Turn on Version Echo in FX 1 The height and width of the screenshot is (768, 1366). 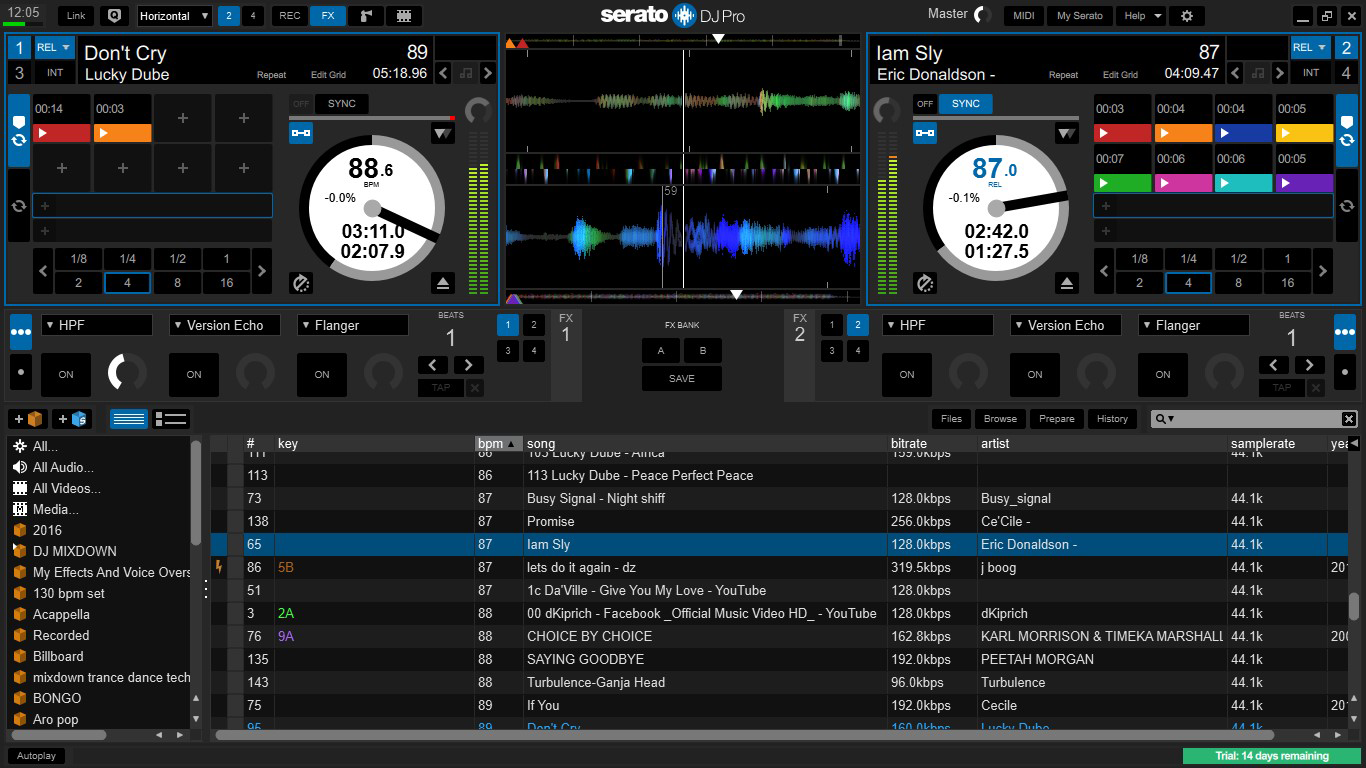[194, 375]
